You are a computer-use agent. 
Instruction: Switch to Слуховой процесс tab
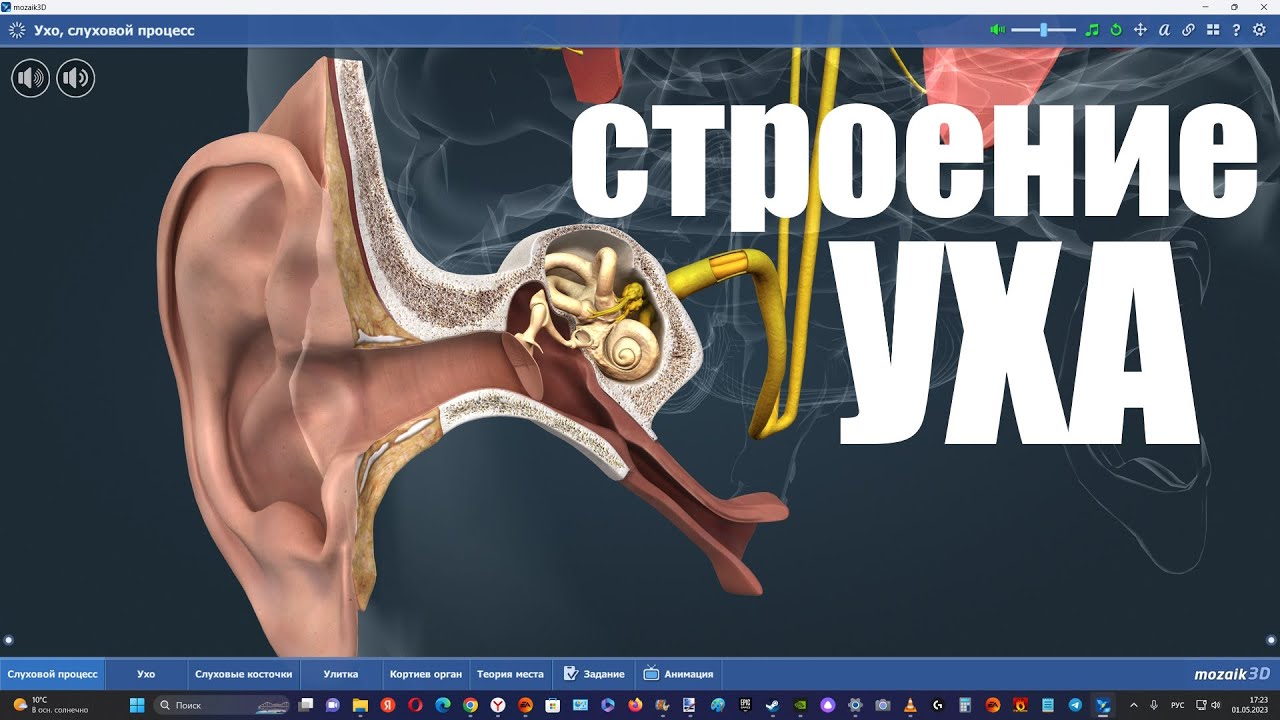click(53, 674)
